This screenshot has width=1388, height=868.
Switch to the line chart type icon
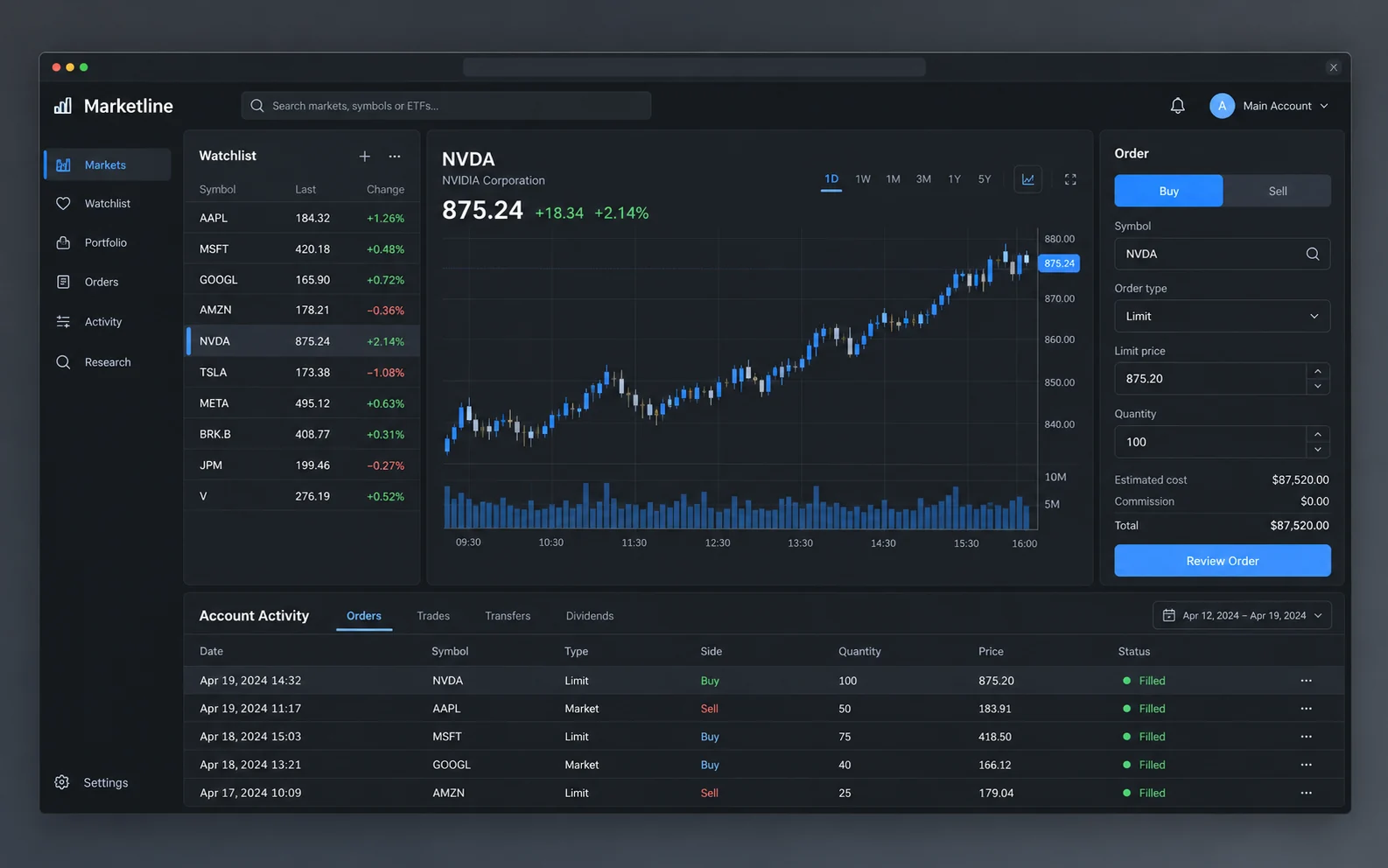pos(1027,179)
